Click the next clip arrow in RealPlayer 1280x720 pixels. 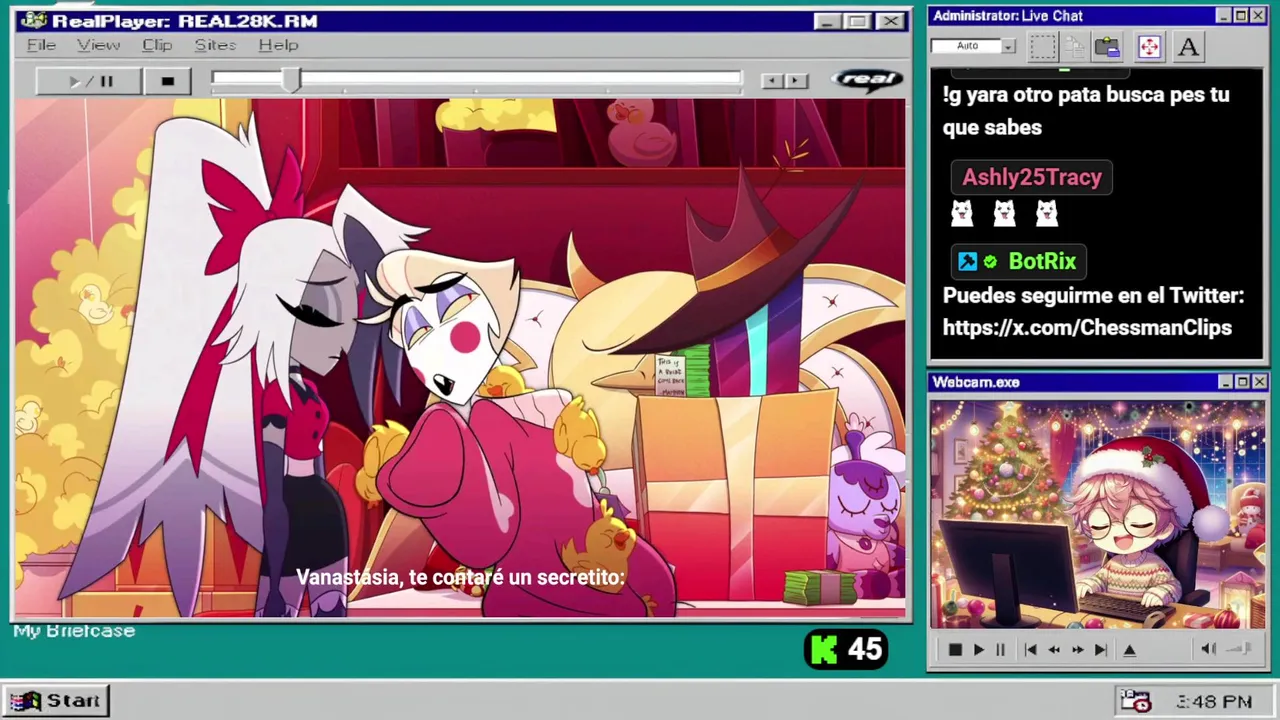click(x=796, y=81)
